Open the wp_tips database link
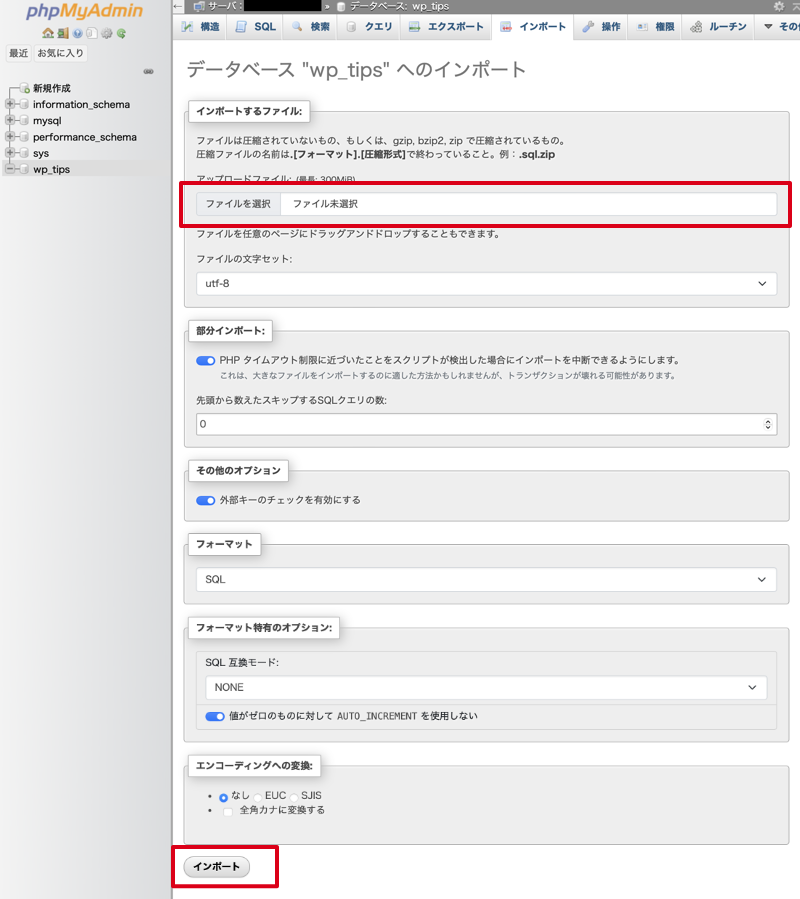Image resolution: width=800 pixels, height=899 pixels. point(52,170)
